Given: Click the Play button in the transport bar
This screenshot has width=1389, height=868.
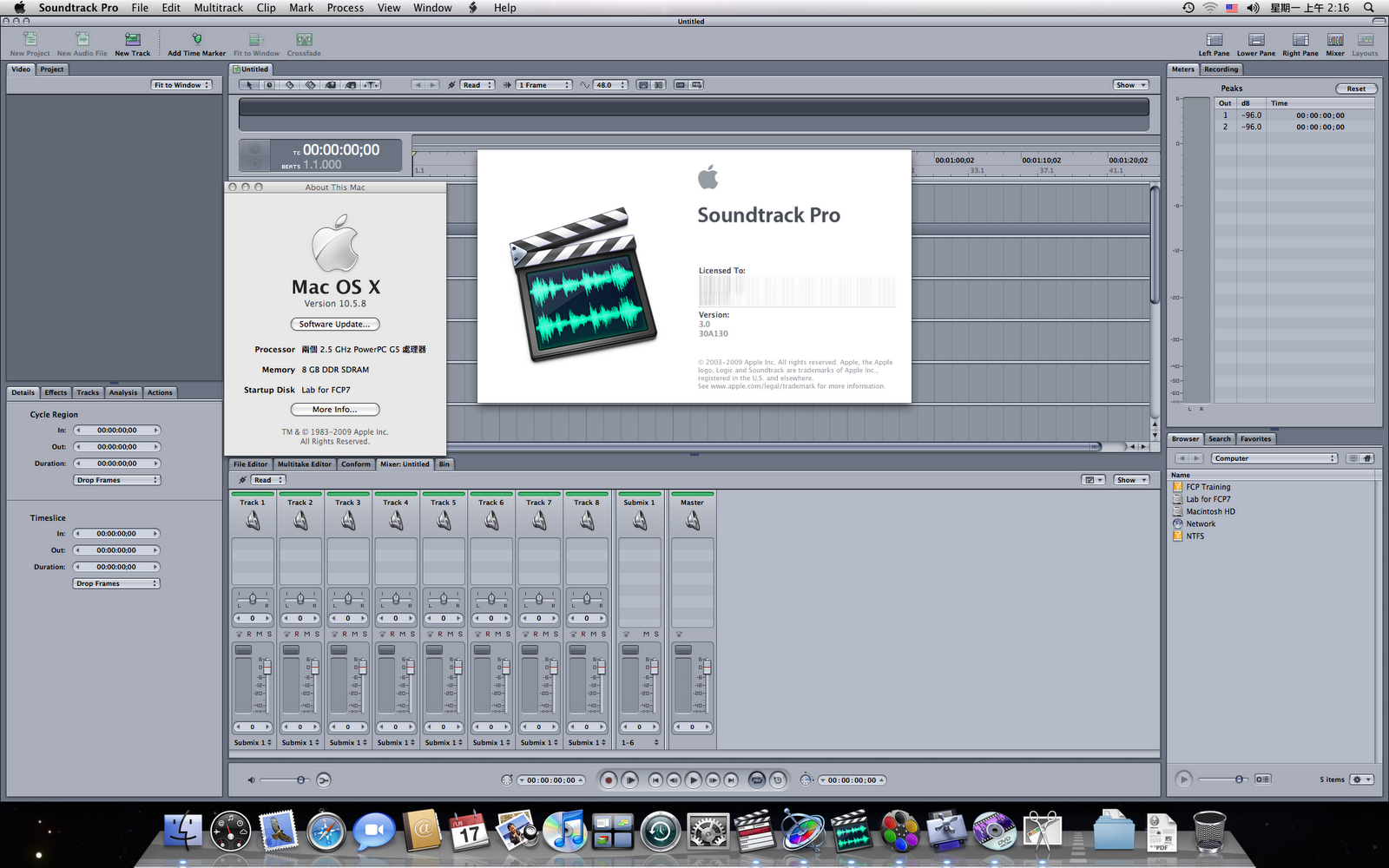Looking at the screenshot, I should pos(693,780).
